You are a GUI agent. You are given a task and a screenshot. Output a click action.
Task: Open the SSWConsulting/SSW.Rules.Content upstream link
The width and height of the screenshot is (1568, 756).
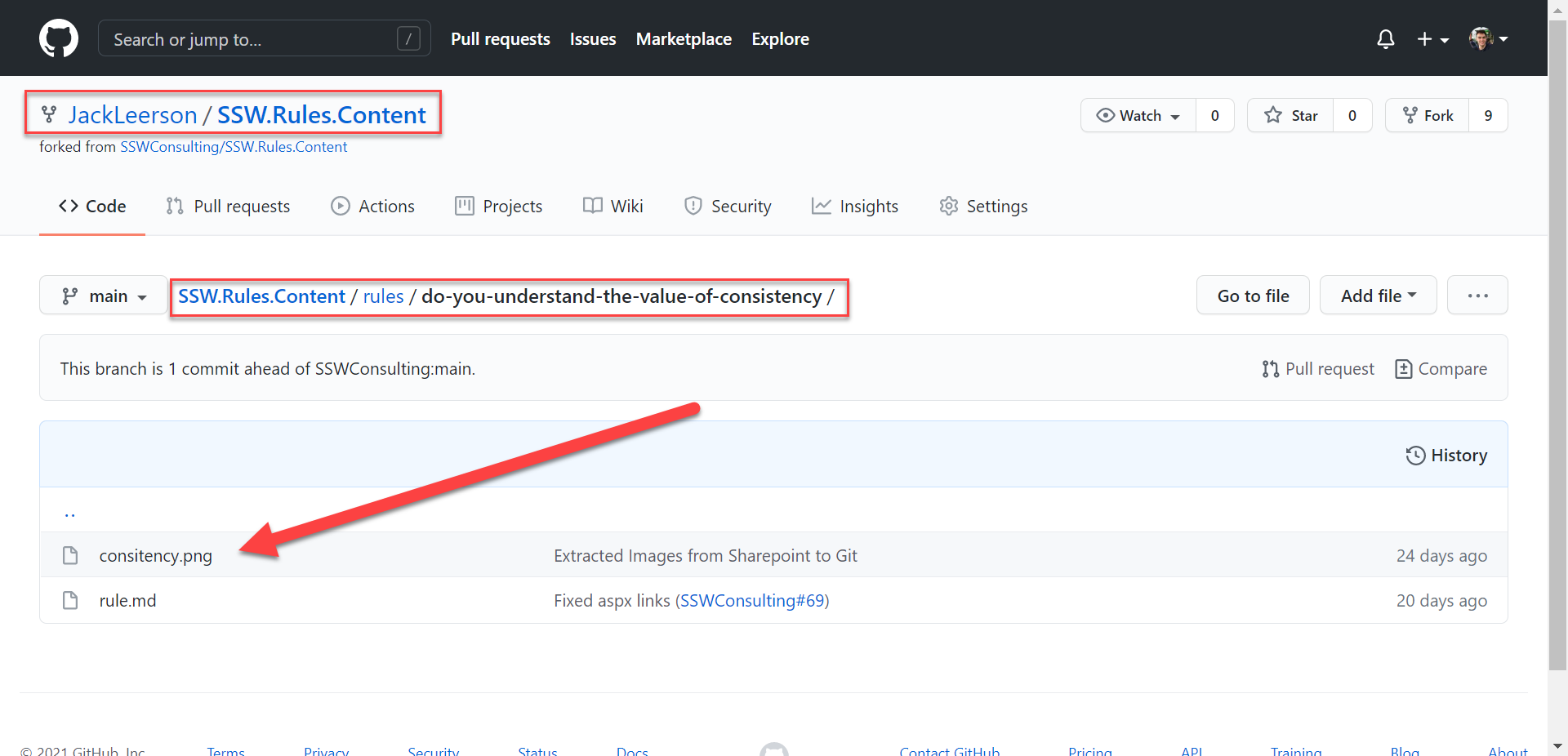[x=234, y=147]
